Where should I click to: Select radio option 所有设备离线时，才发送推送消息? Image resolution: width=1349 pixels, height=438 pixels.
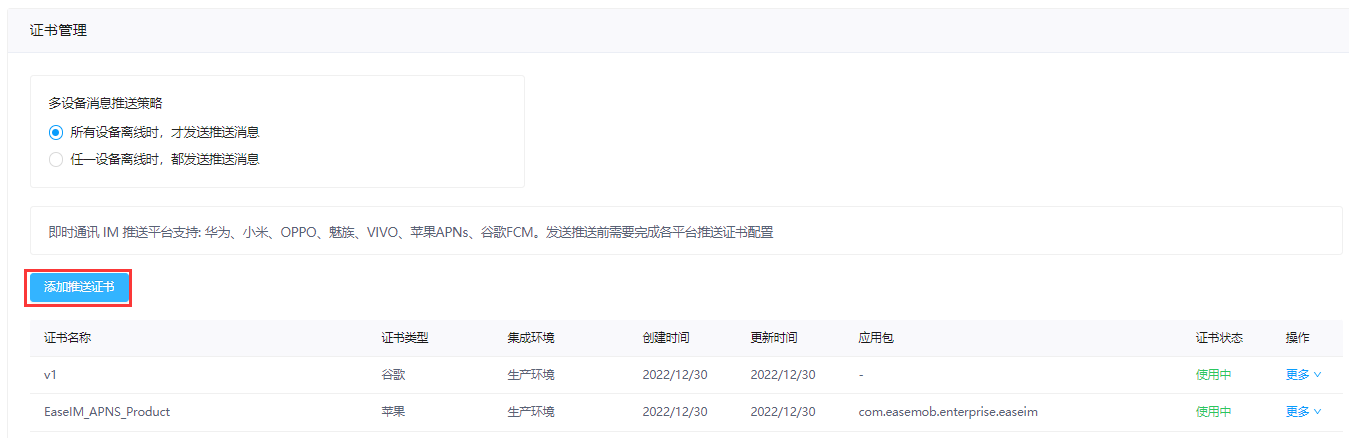coord(56,132)
